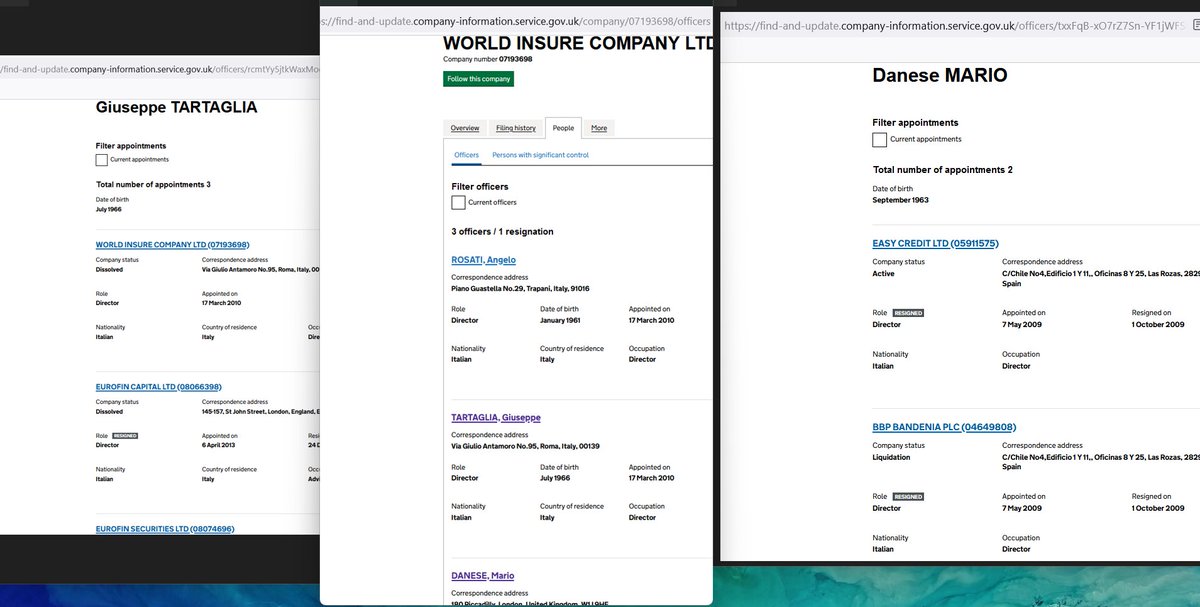The image size is (1200, 607).
Task: Open WORLD INSURE COMPANY LTD (07193698) link
Action: (x=172, y=245)
